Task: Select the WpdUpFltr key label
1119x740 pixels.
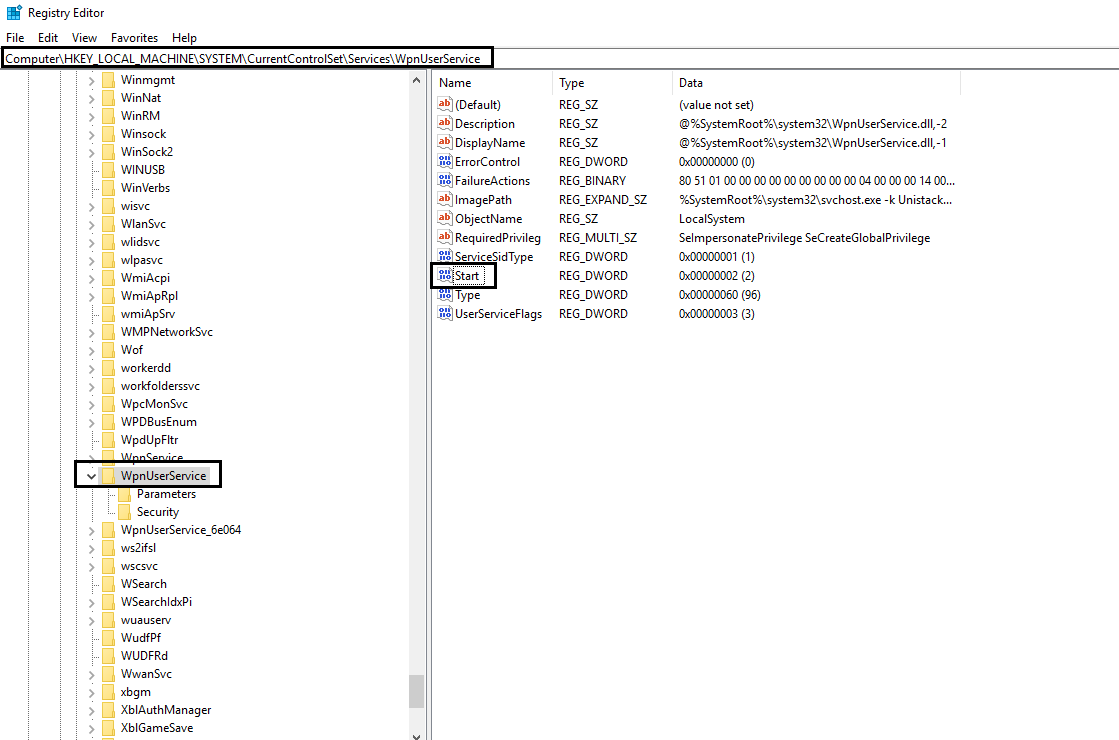Action: click(149, 440)
